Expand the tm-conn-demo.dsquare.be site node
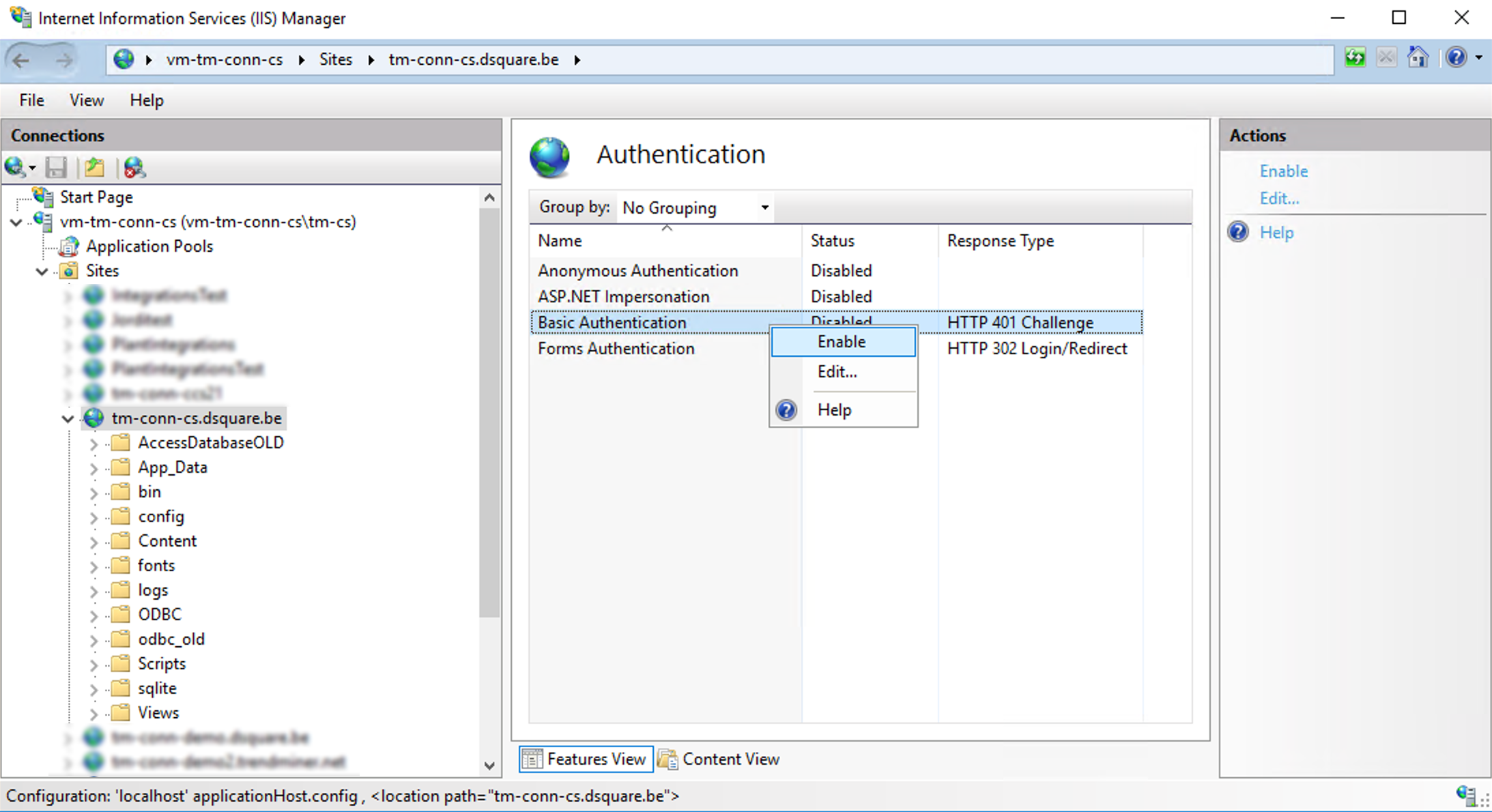 (66, 738)
